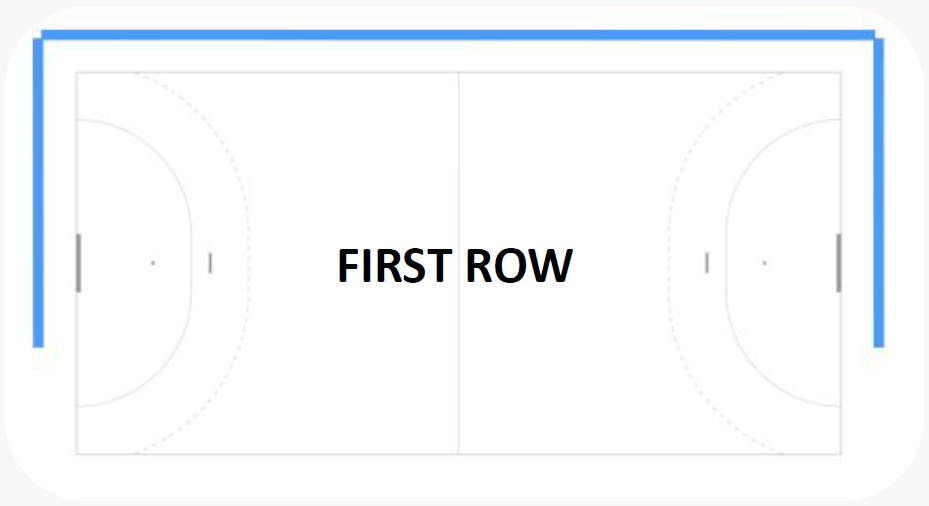Click the left dashed free-throw line
Screen dimensions: 929x506
(x=249, y=263)
